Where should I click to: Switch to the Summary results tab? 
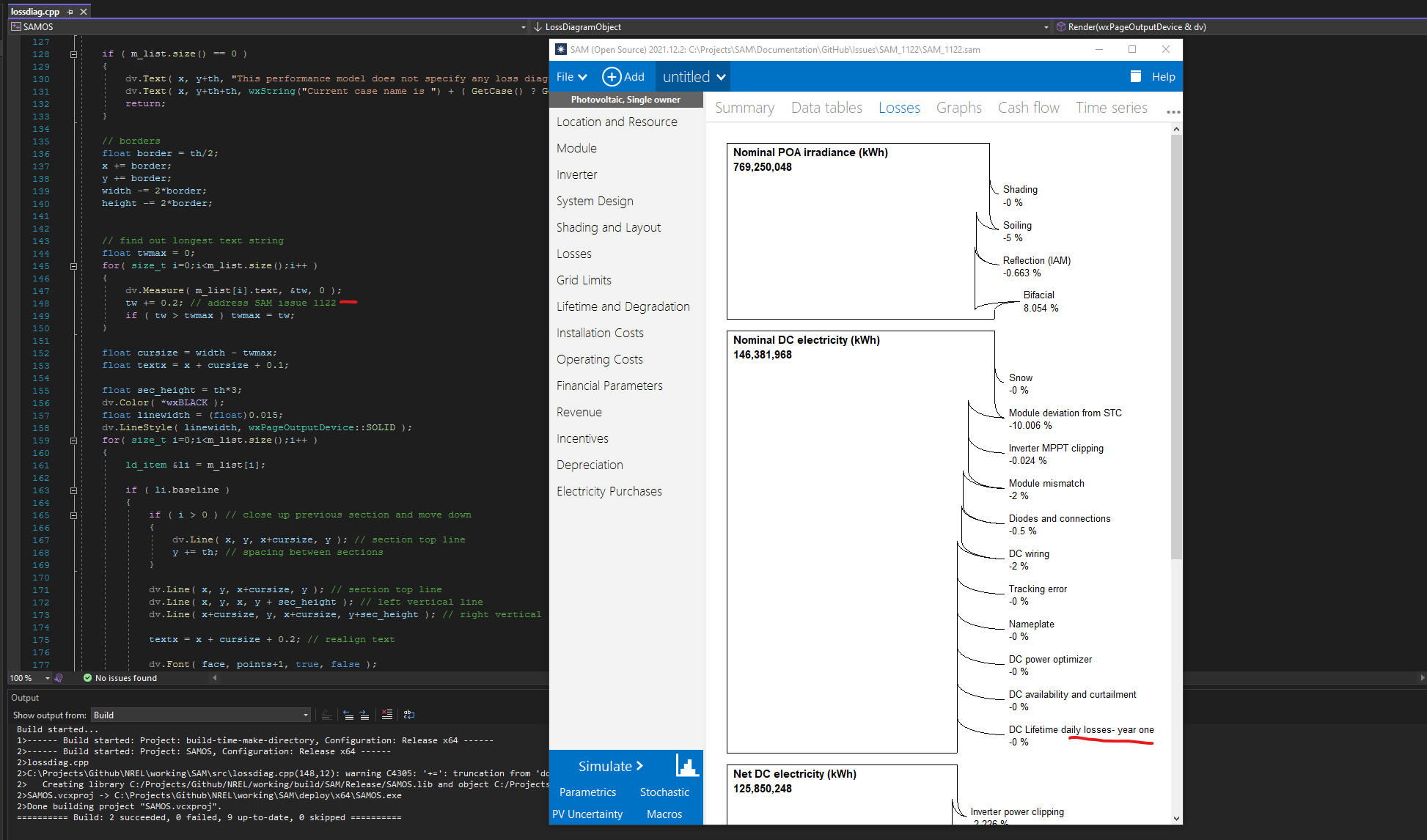[x=744, y=108]
